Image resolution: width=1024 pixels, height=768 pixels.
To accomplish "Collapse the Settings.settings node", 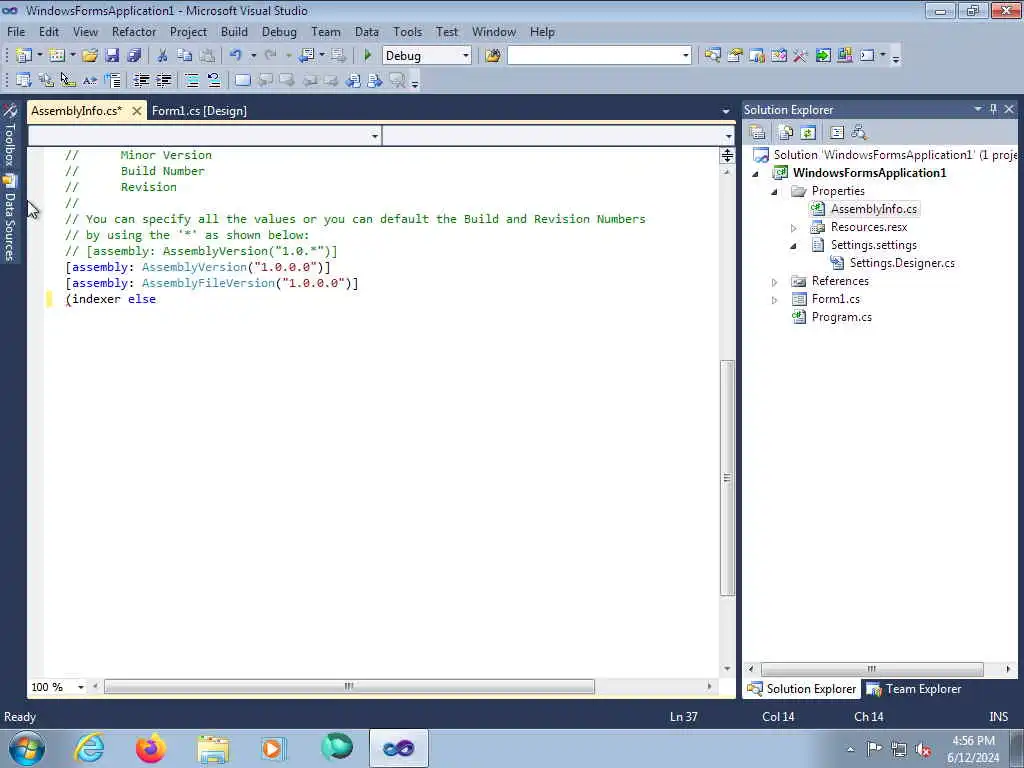I will [793, 246].
